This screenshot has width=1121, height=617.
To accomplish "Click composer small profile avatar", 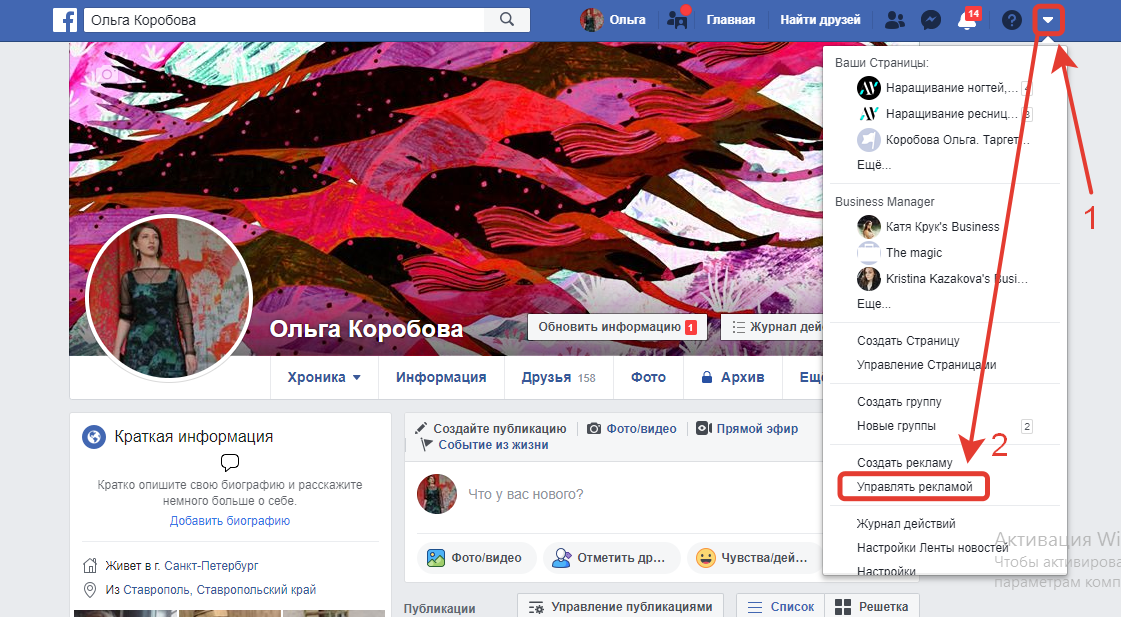I will [x=437, y=493].
